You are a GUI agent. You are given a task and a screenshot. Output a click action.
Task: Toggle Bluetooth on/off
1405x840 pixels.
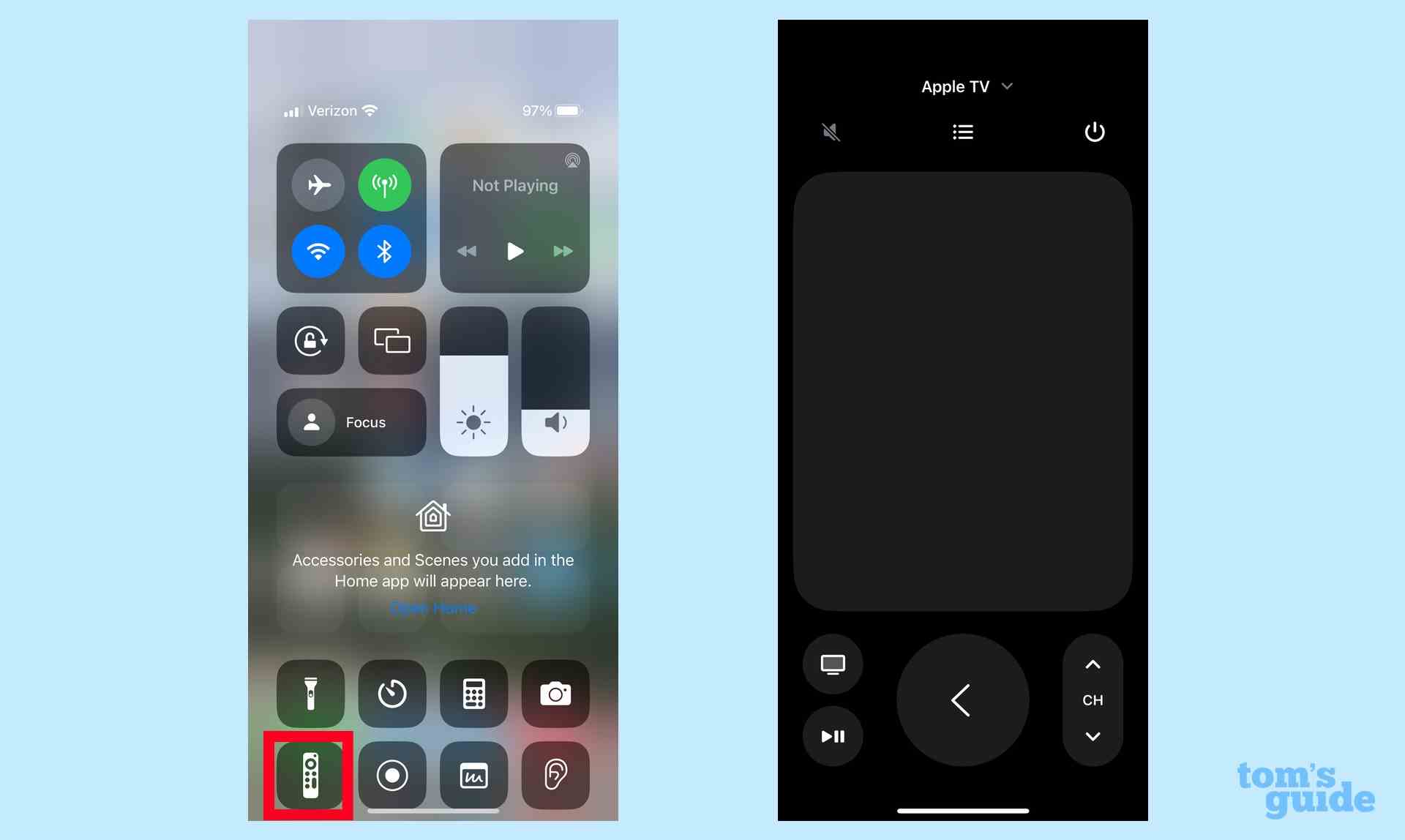385,250
